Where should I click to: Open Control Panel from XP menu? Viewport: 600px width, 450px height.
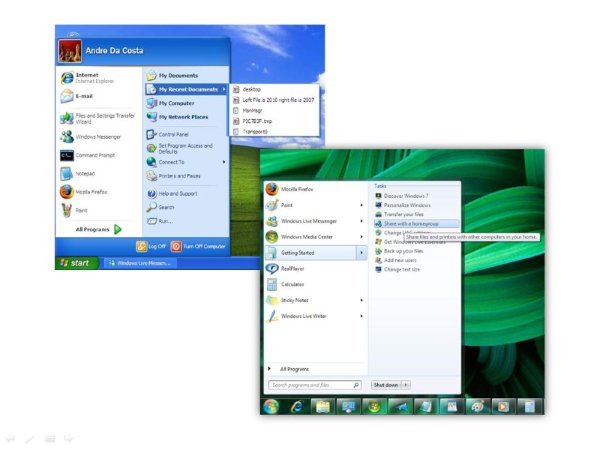(x=167, y=135)
